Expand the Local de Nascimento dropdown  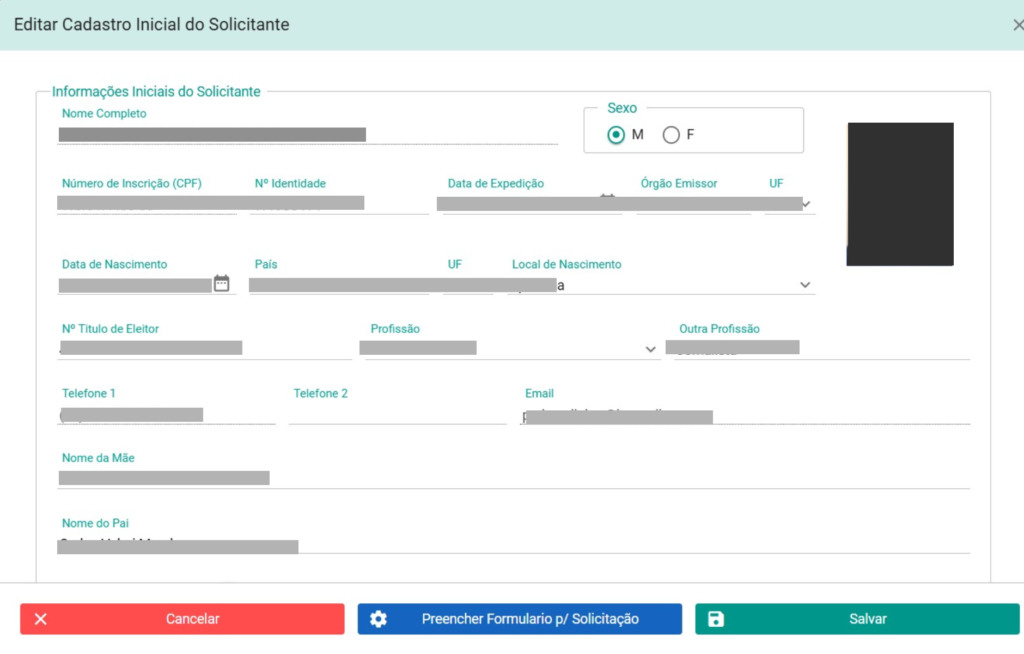[805, 285]
